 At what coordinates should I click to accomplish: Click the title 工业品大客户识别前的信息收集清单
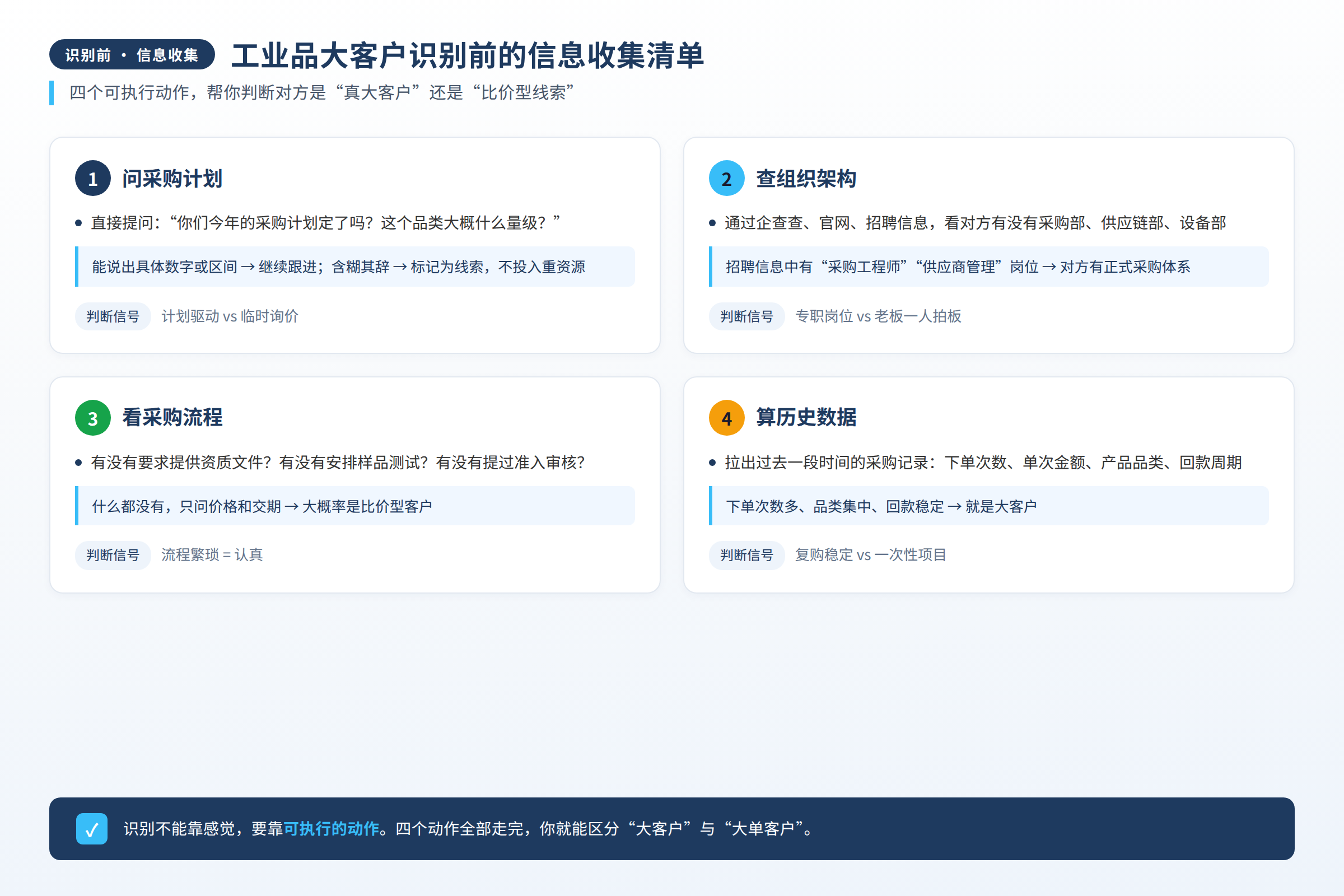468,55
